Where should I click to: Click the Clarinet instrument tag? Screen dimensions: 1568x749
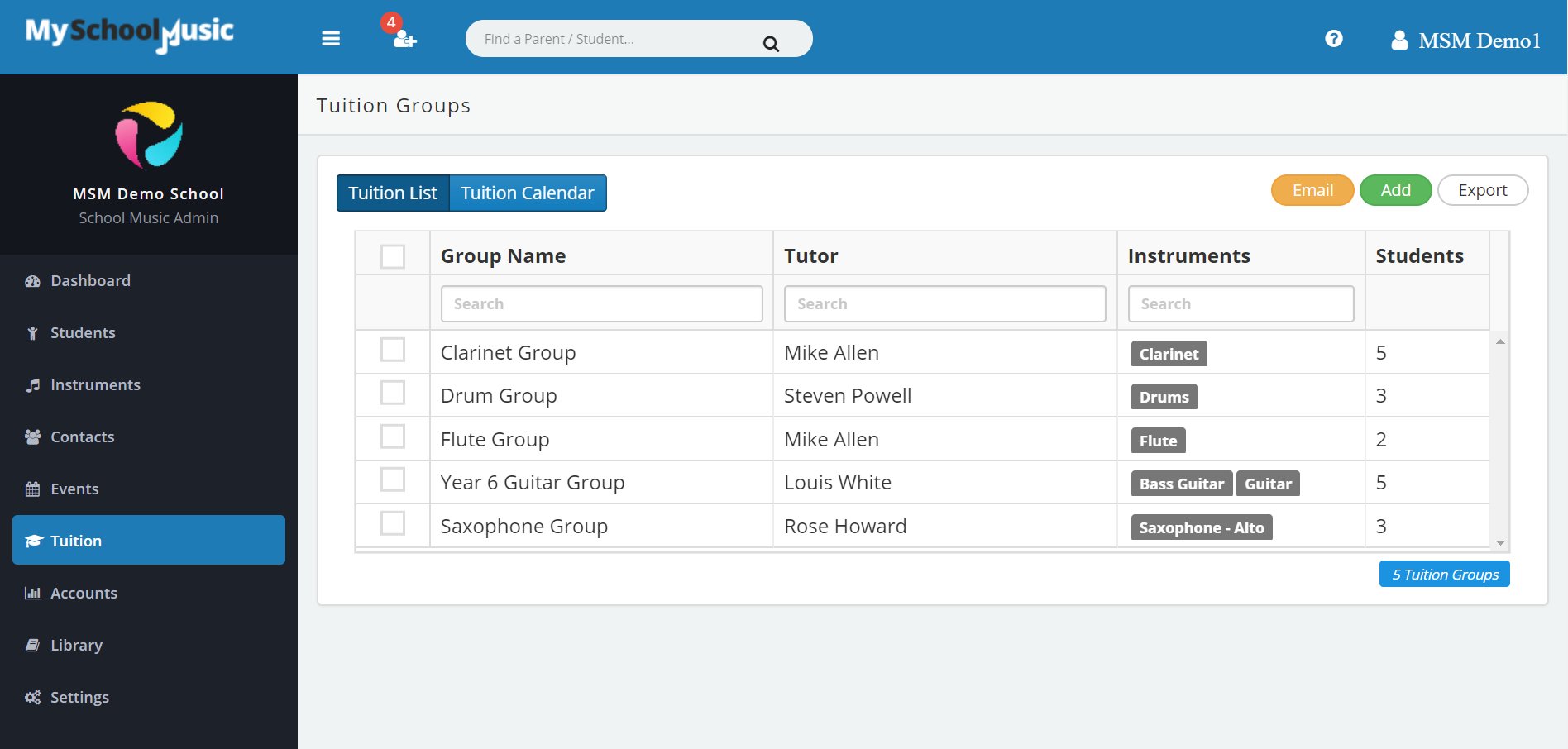(1169, 354)
